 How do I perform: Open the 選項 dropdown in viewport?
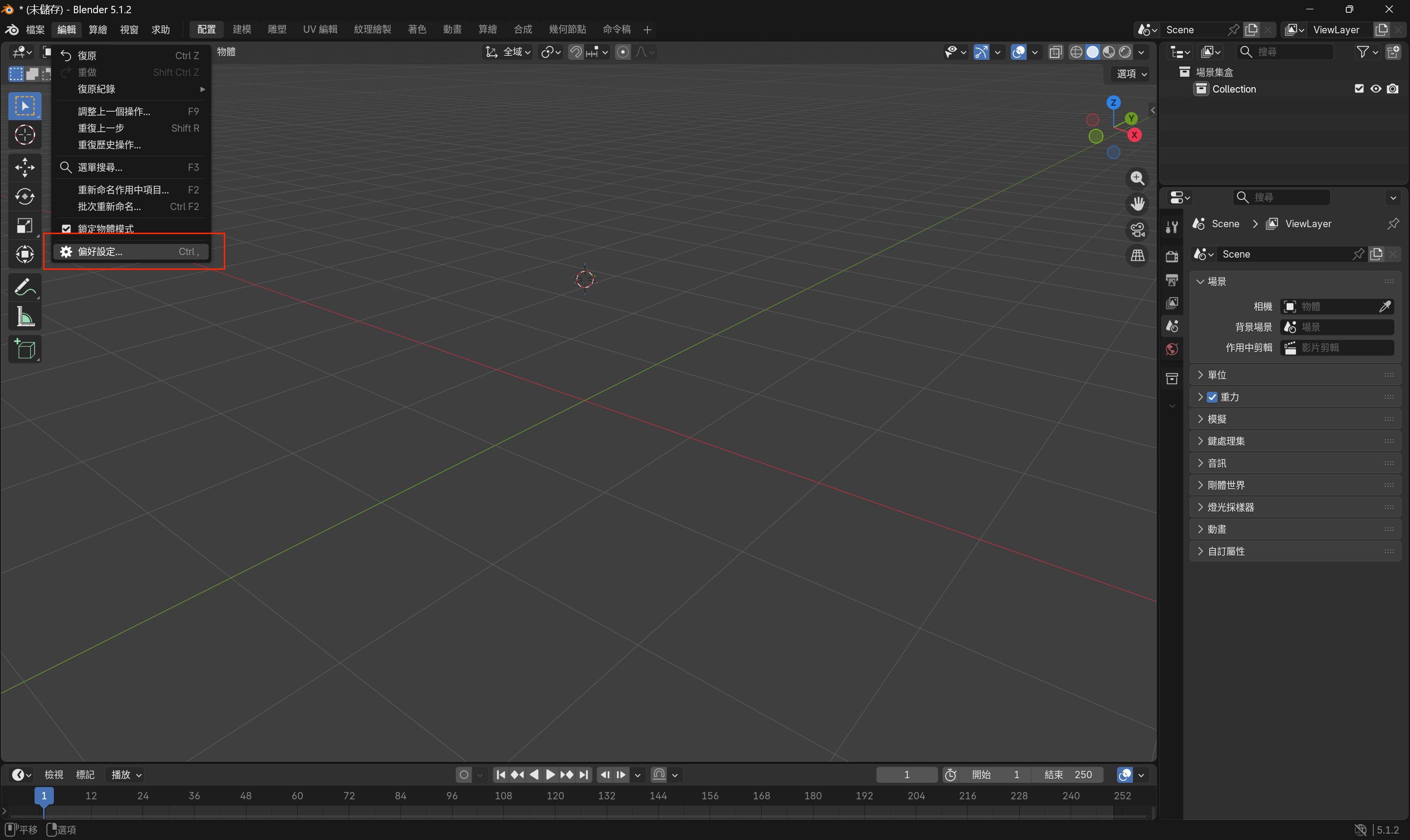(x=1132, y=73)
